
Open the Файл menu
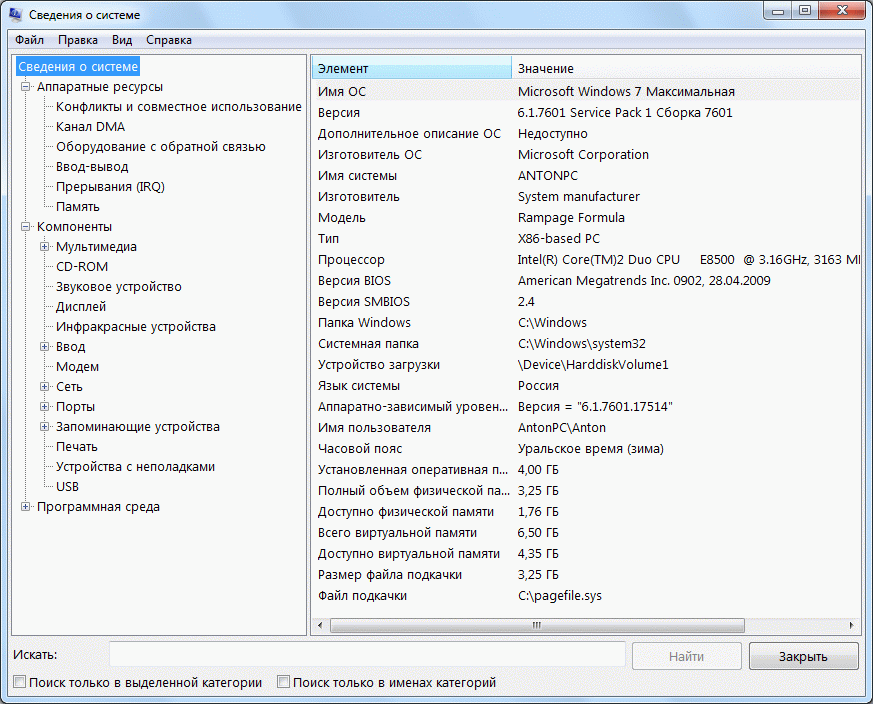(x=29, y=40)
